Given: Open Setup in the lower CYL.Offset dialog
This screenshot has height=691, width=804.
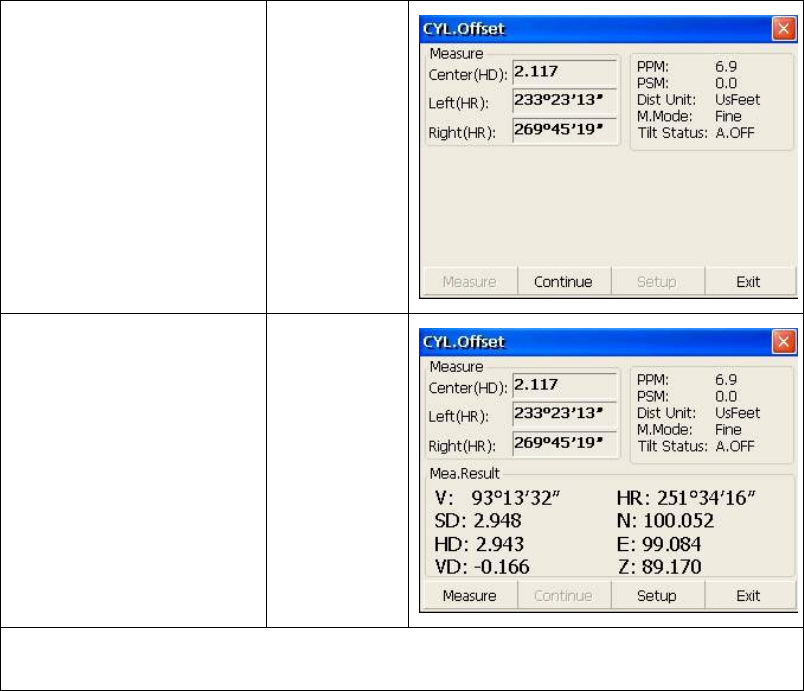Looking at the screenshot, I should (657, 596).
